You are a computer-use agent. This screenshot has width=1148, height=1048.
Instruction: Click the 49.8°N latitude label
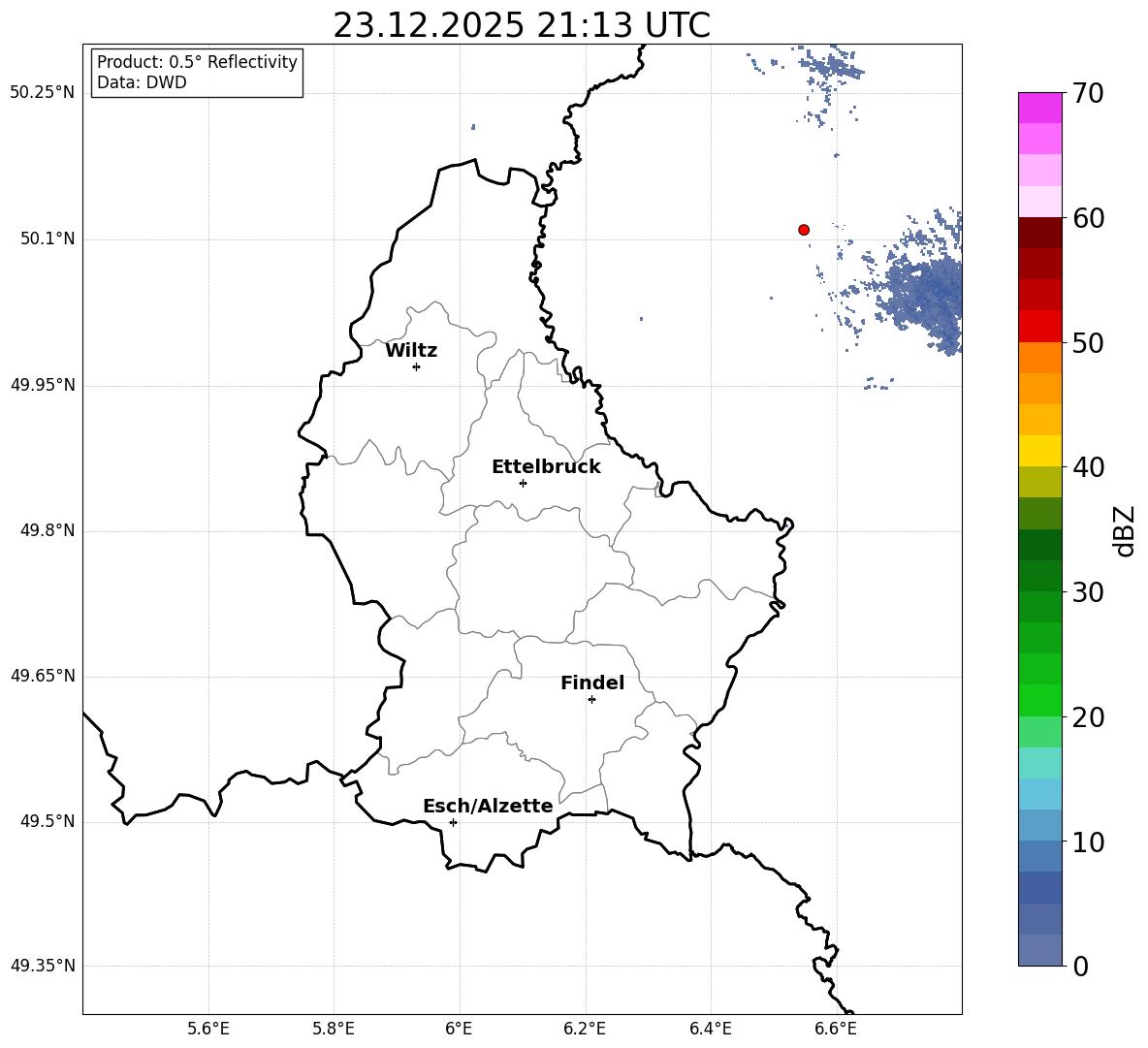click(x=48, y=530)
